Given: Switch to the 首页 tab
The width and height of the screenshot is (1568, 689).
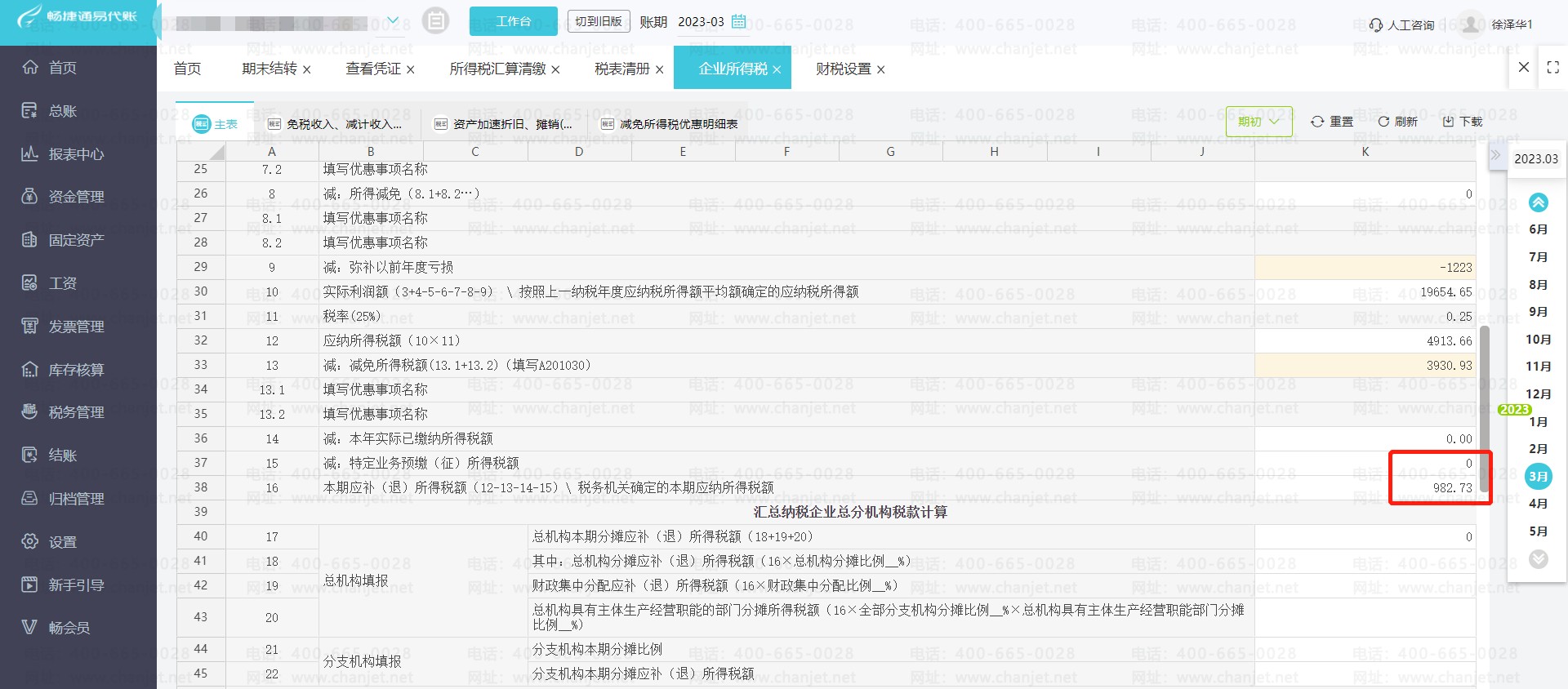Looking at the screenshot, I should (187, 69).
